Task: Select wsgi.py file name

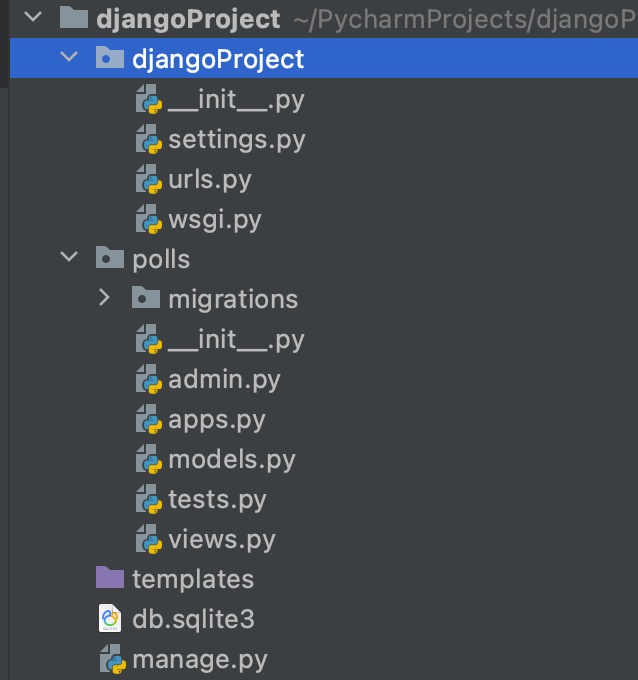Action: click(x=215, y=220)
